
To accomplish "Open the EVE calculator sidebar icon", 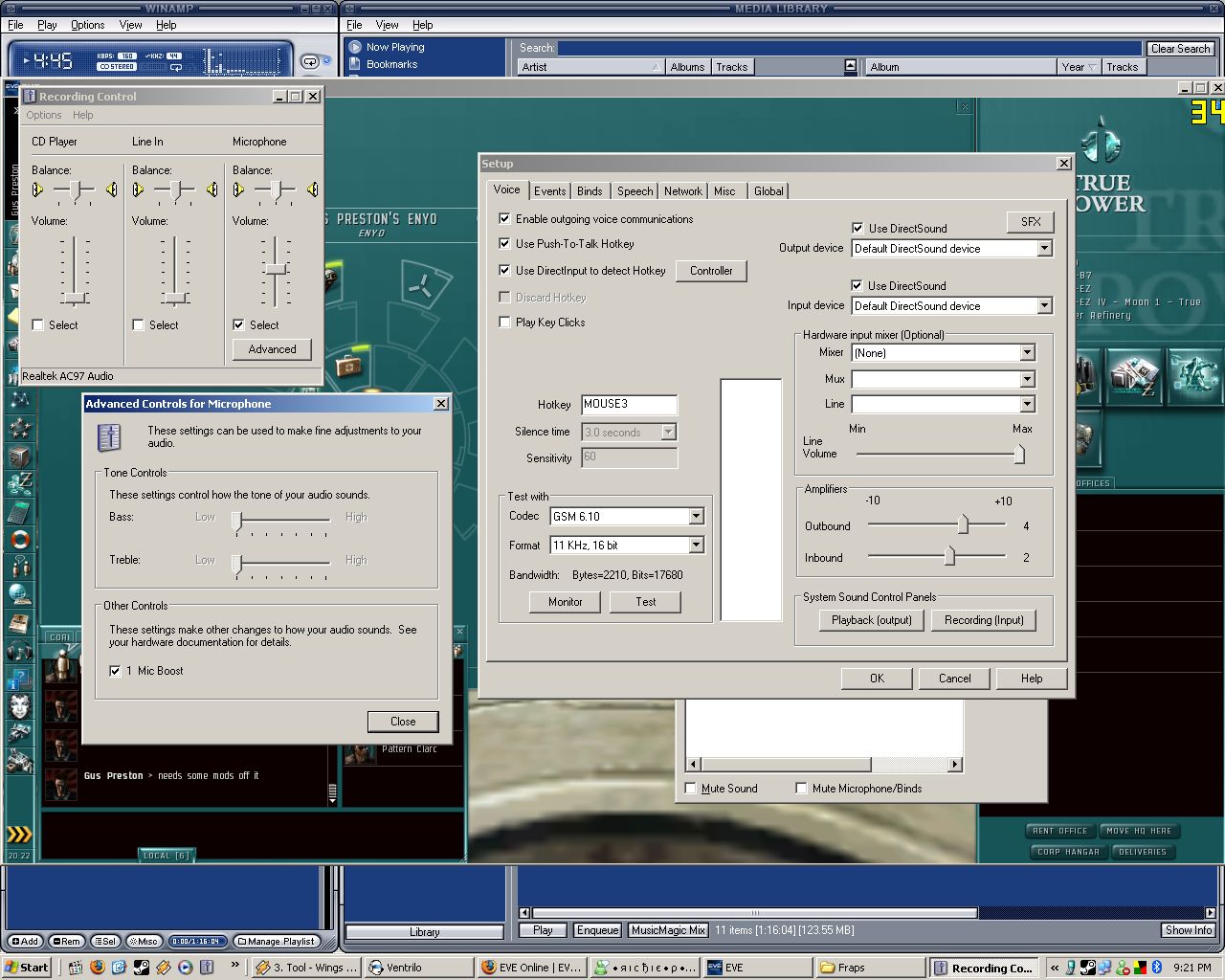I will (x=19, y=512).
